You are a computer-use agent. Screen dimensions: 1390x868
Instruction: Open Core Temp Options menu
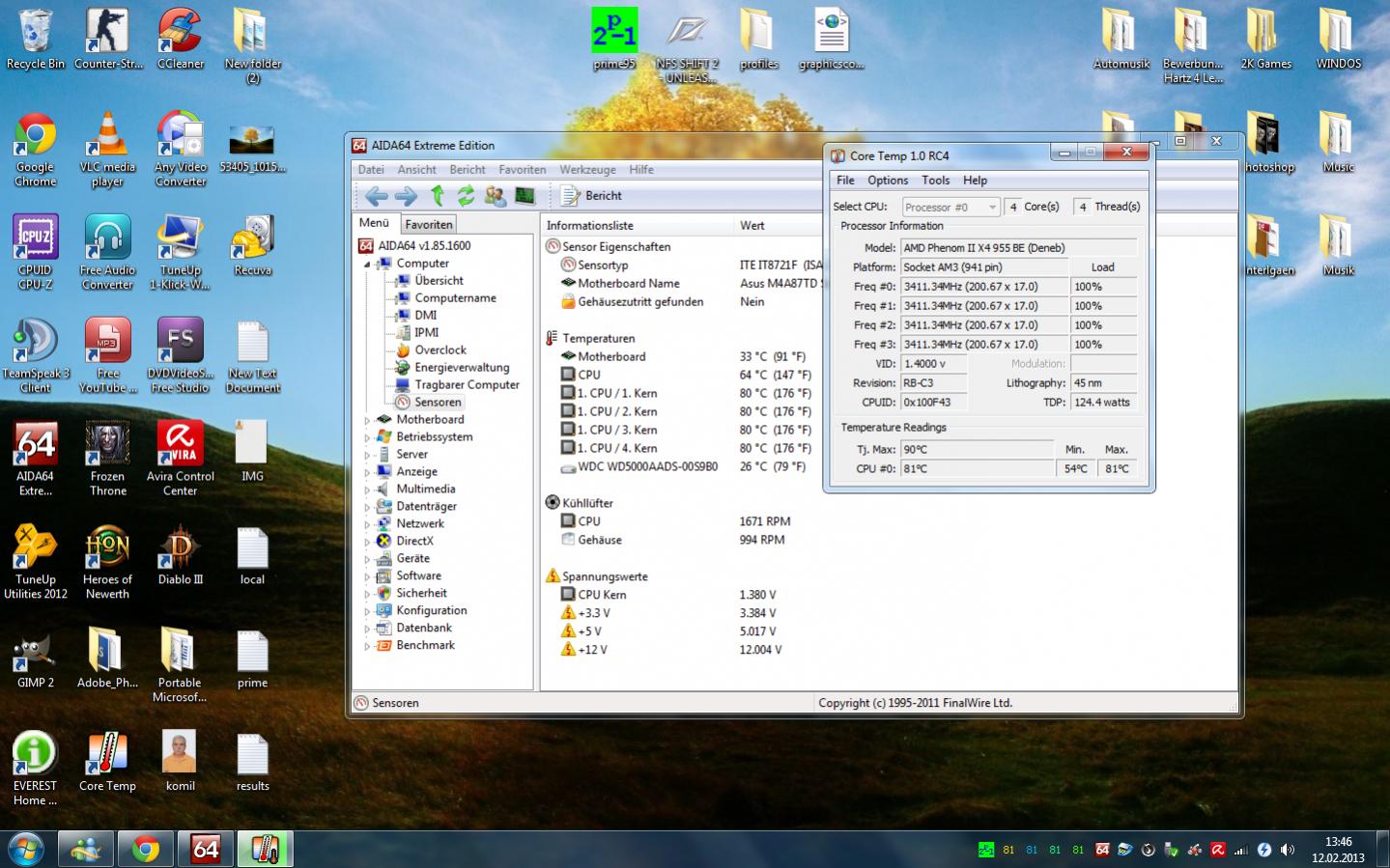888,181
